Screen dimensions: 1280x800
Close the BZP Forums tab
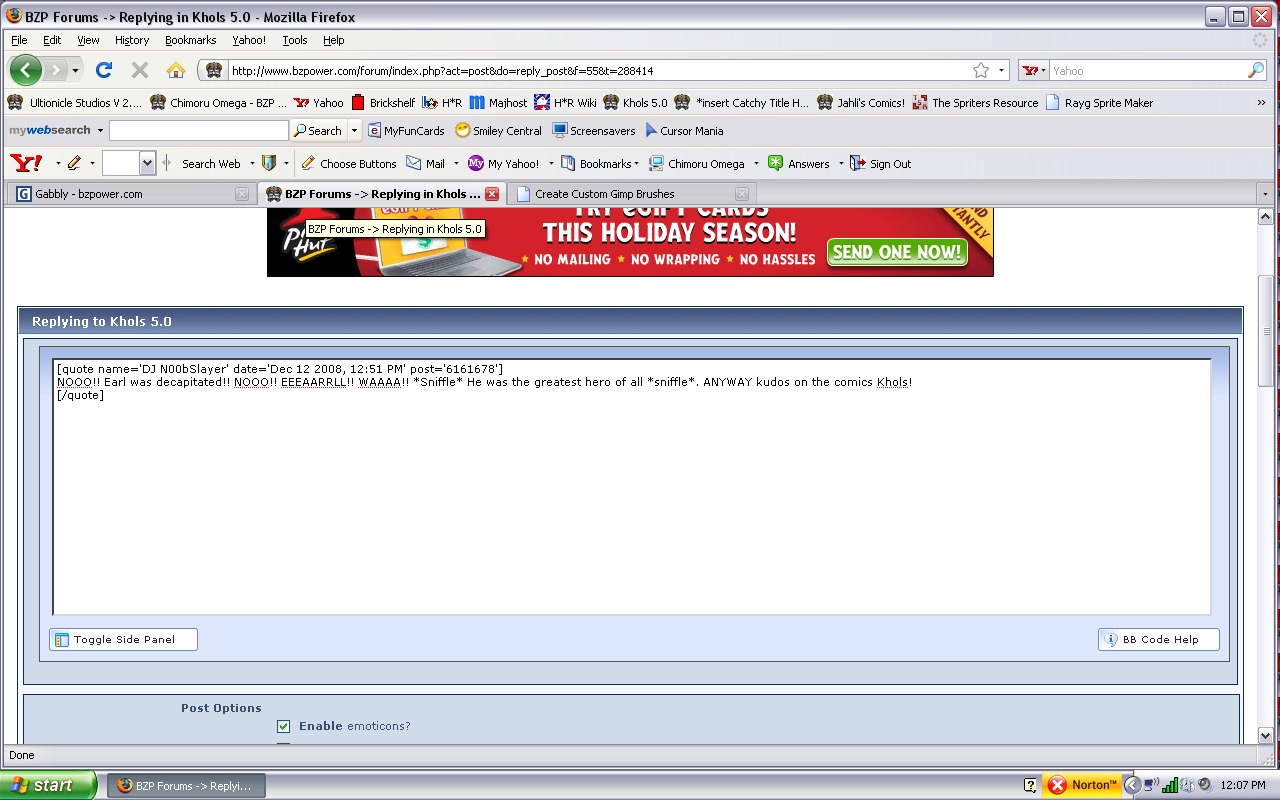pyautogui.click(x=491, y=194)
